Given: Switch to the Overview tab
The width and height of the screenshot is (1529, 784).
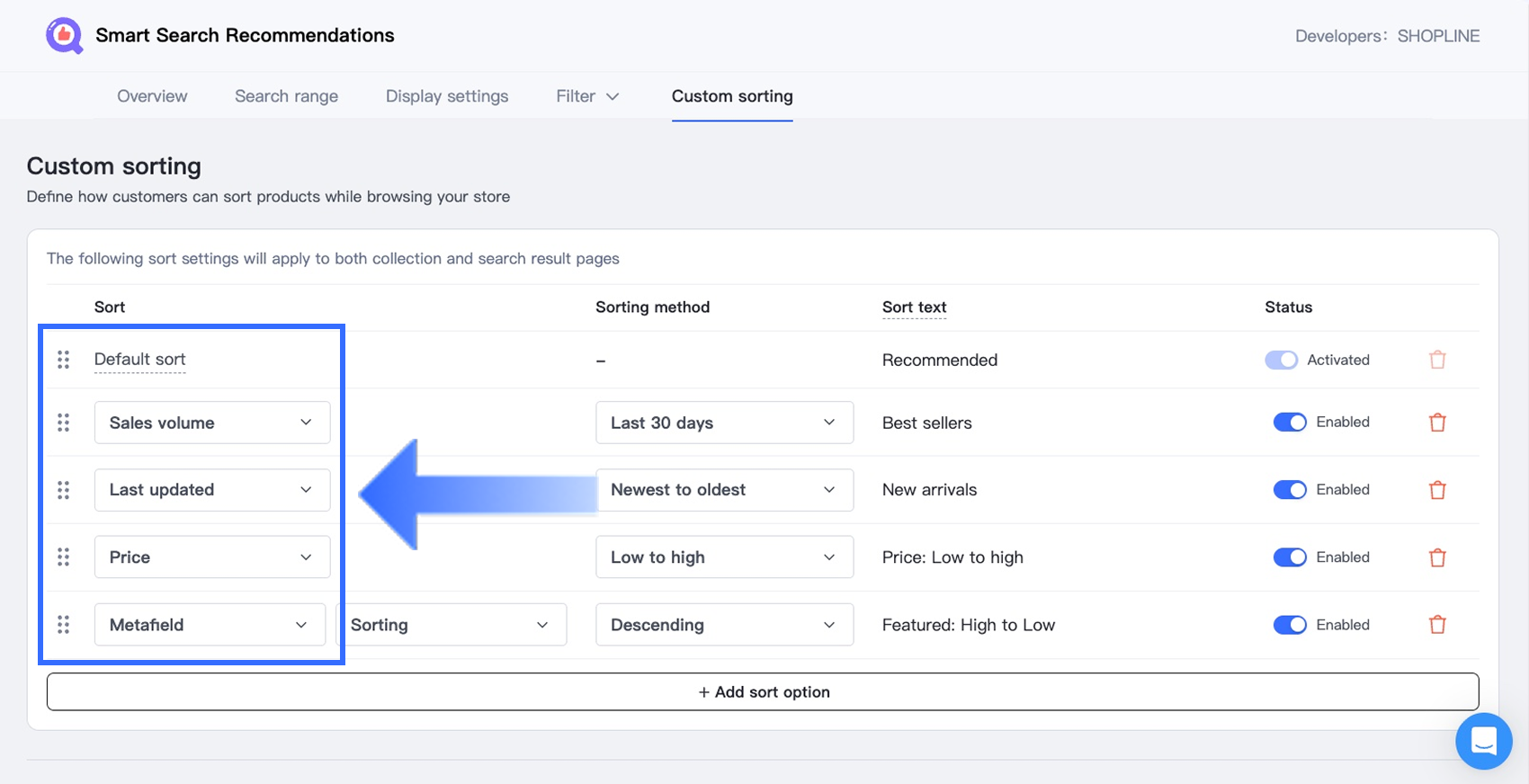Looking at the screenshot, I should pyautogui.click(x=152, y=96).
